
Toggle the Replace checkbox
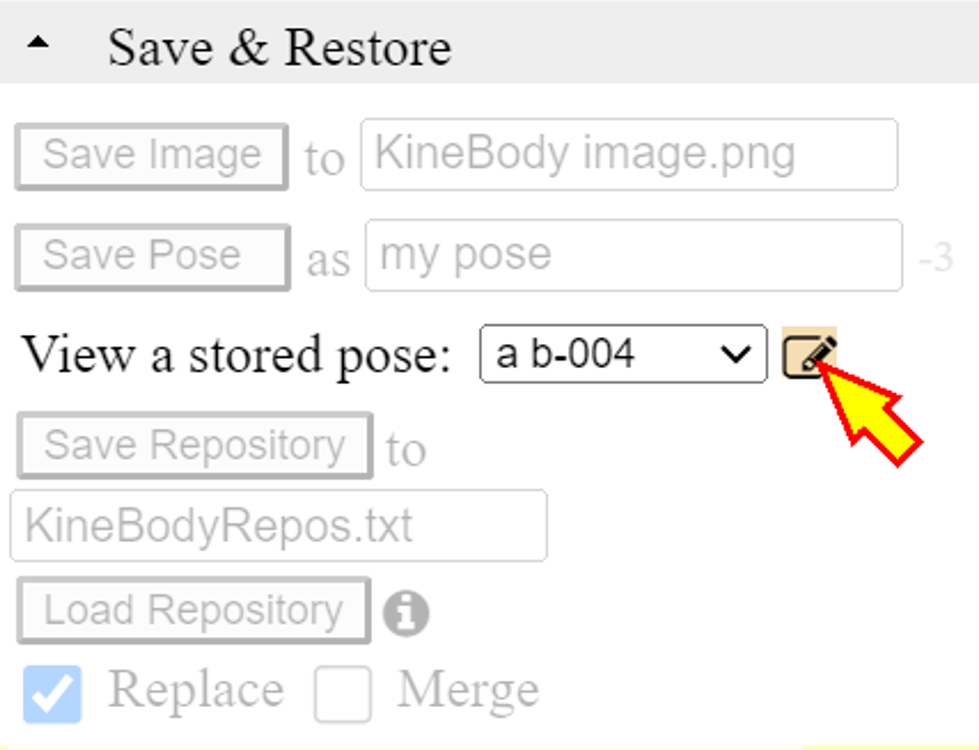52,694
